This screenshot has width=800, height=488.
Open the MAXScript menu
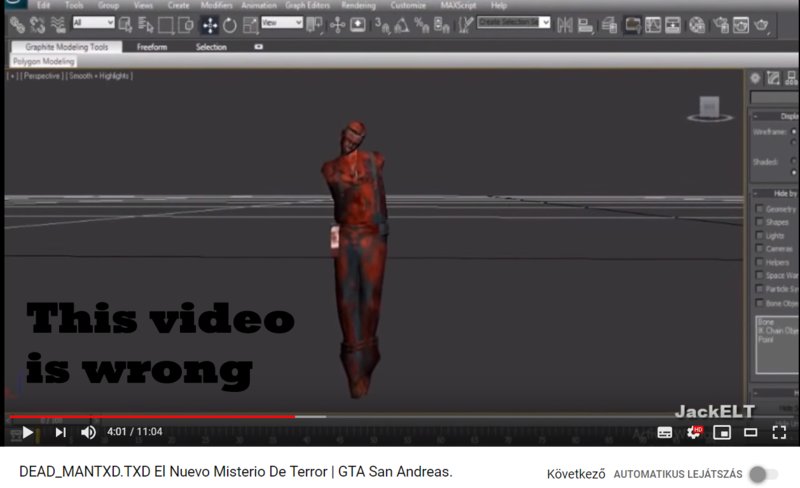point(458,5)
